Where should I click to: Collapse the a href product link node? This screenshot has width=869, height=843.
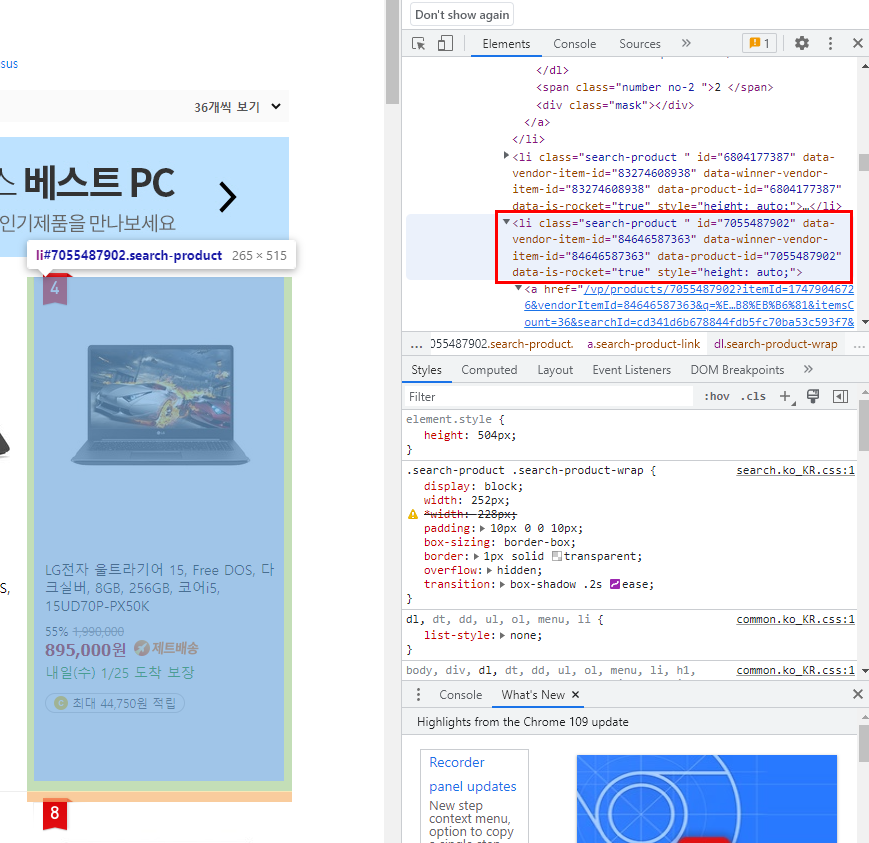(518, 288)
